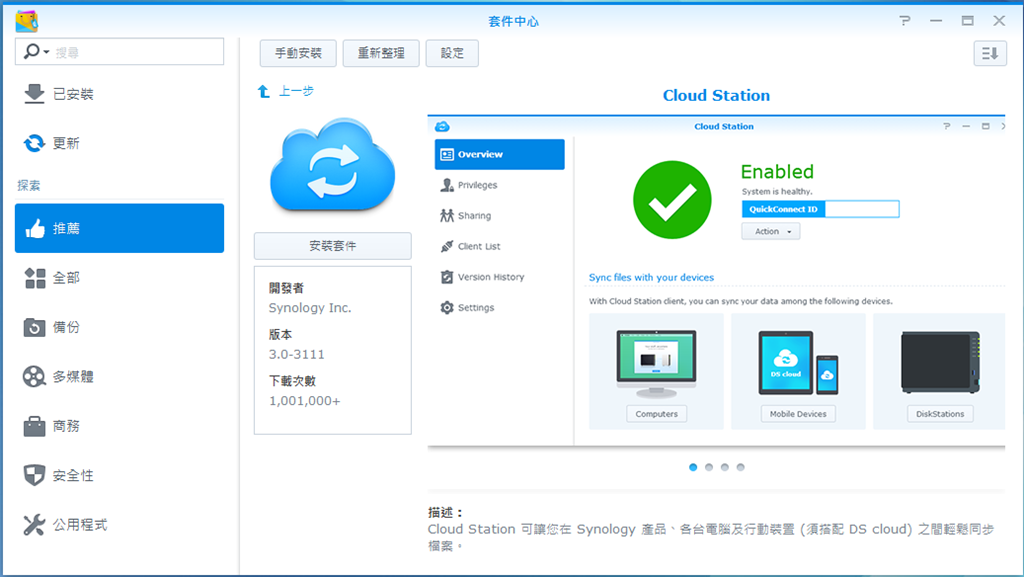
Task: Select the 推薦 recommended category
Action: [x=119, y=228]
